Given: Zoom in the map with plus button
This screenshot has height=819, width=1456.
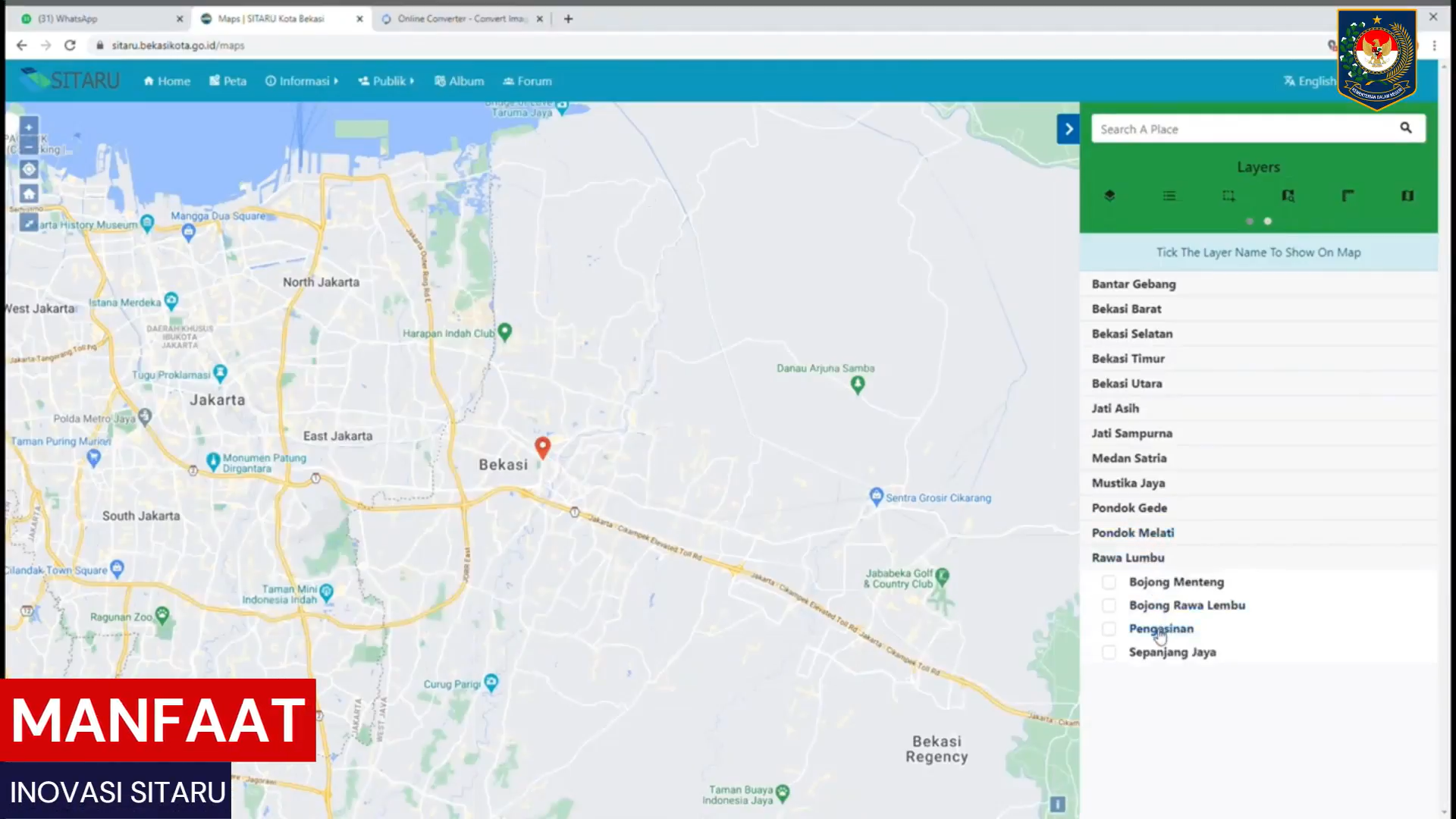Looking at the screenshot, I should point(29,127).
